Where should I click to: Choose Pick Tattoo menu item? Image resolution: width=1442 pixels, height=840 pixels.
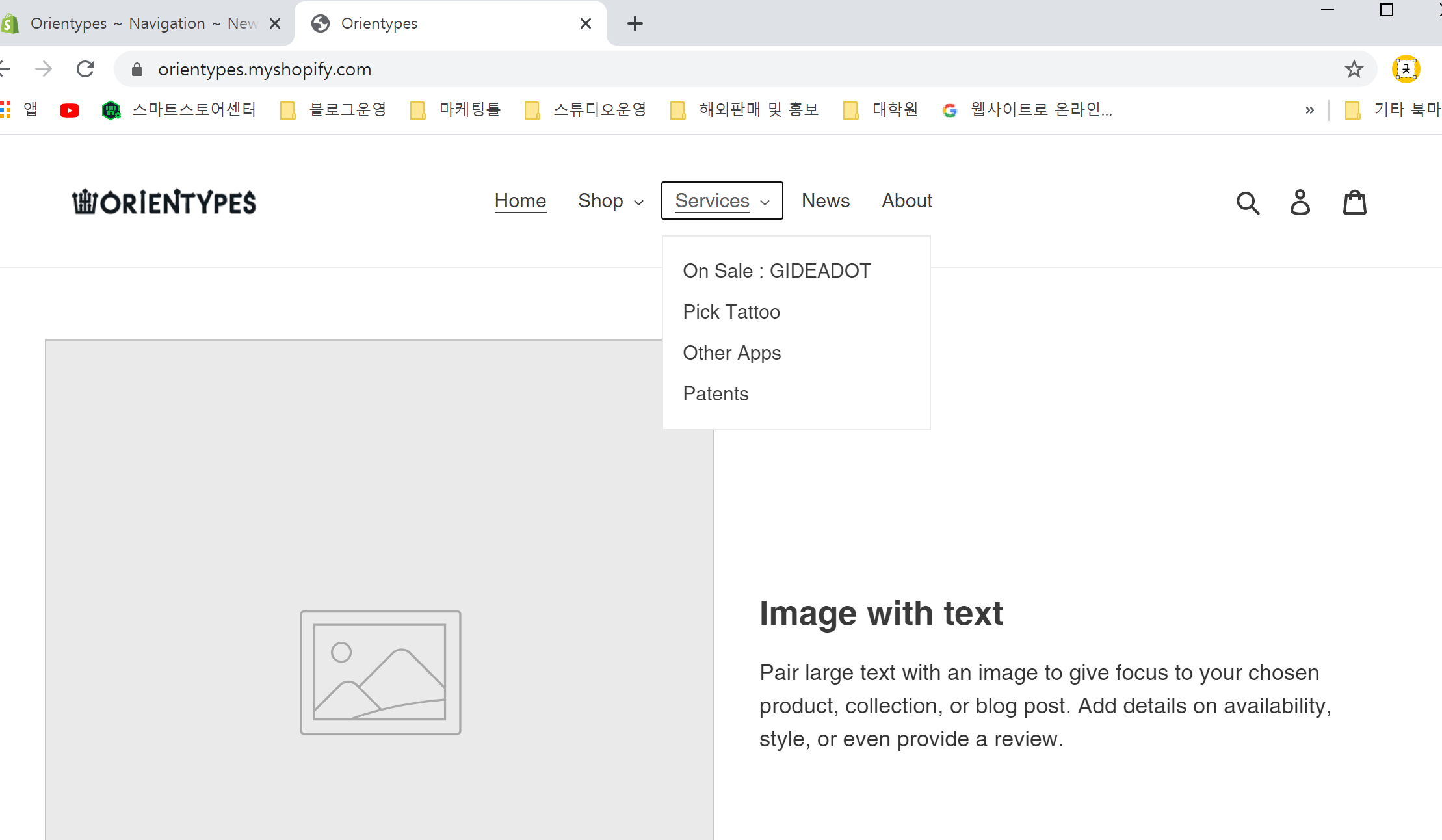tap(731, 312)
